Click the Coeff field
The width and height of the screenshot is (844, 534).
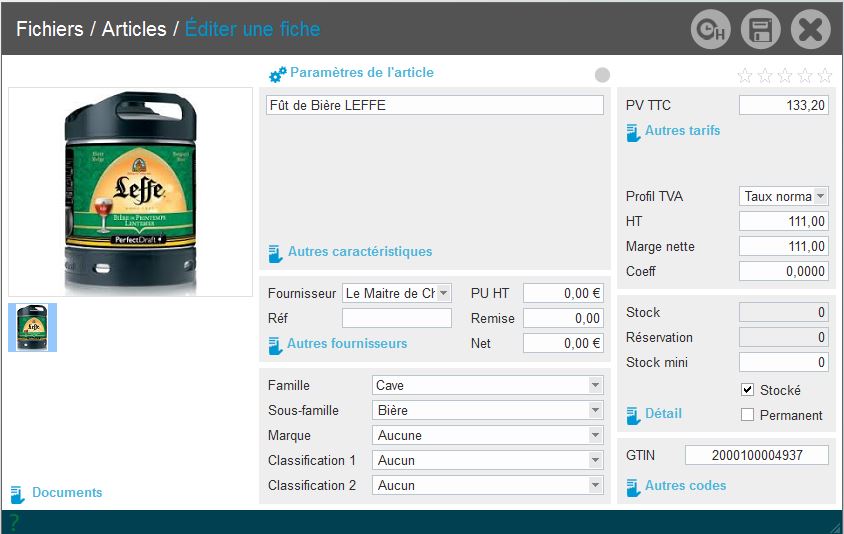pos(783,271)
